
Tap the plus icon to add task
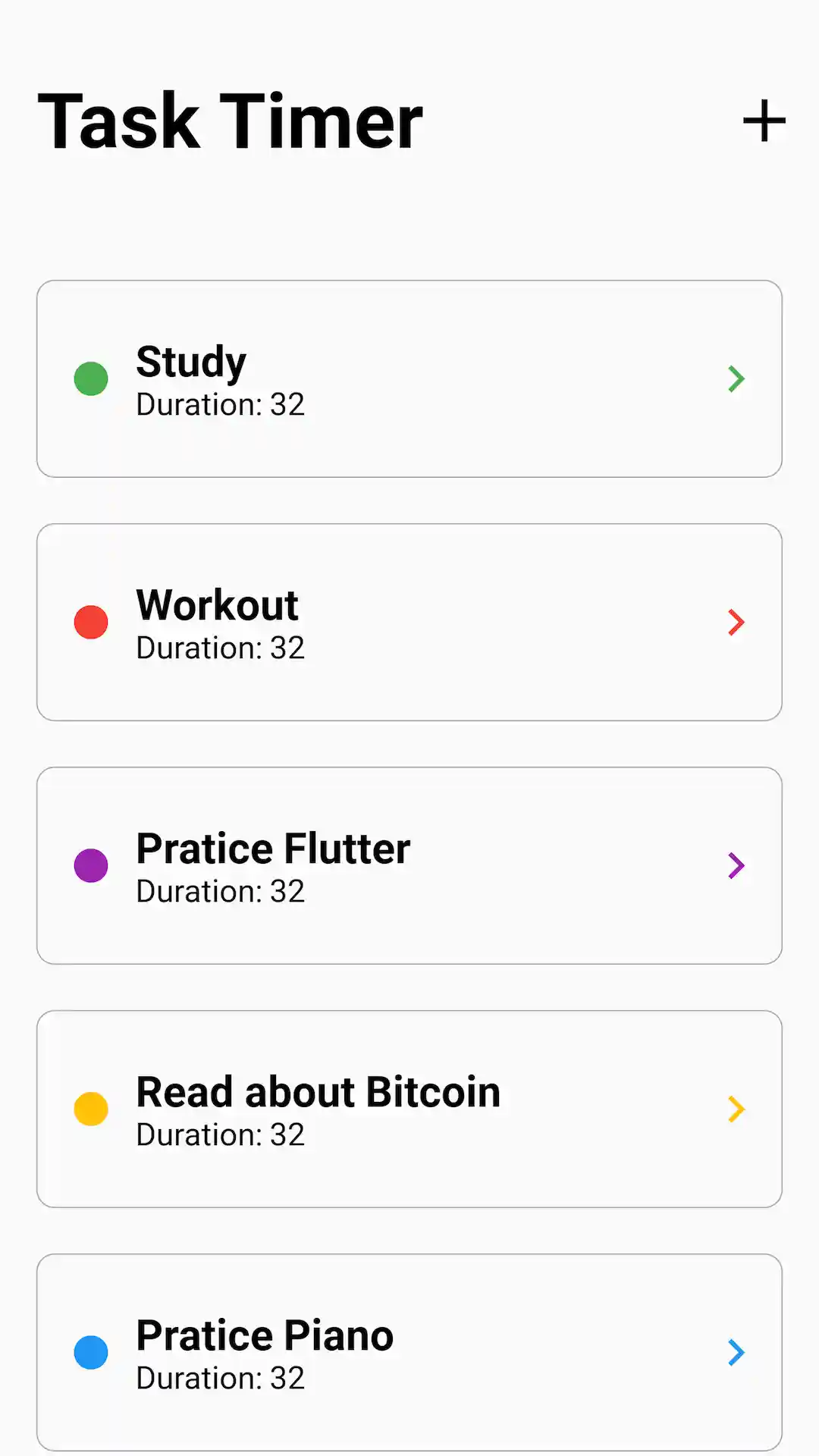[764, 121]
